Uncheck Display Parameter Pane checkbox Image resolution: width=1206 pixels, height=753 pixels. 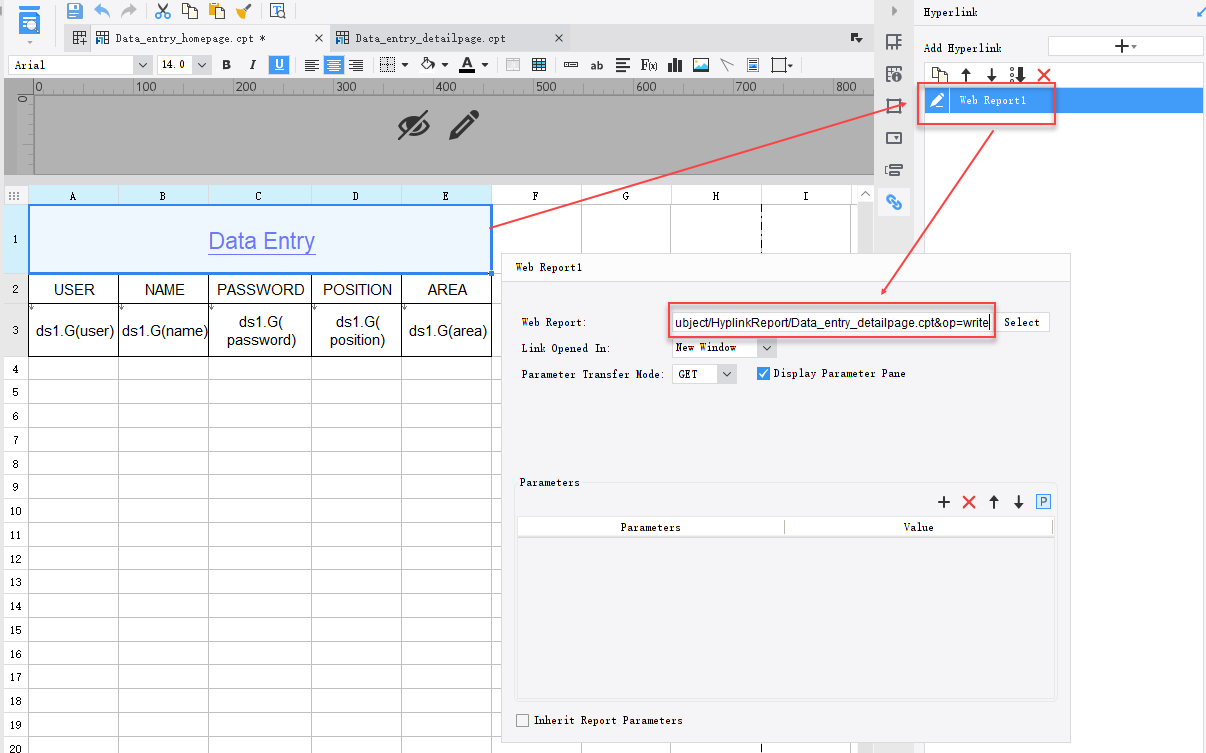(763, 373)
